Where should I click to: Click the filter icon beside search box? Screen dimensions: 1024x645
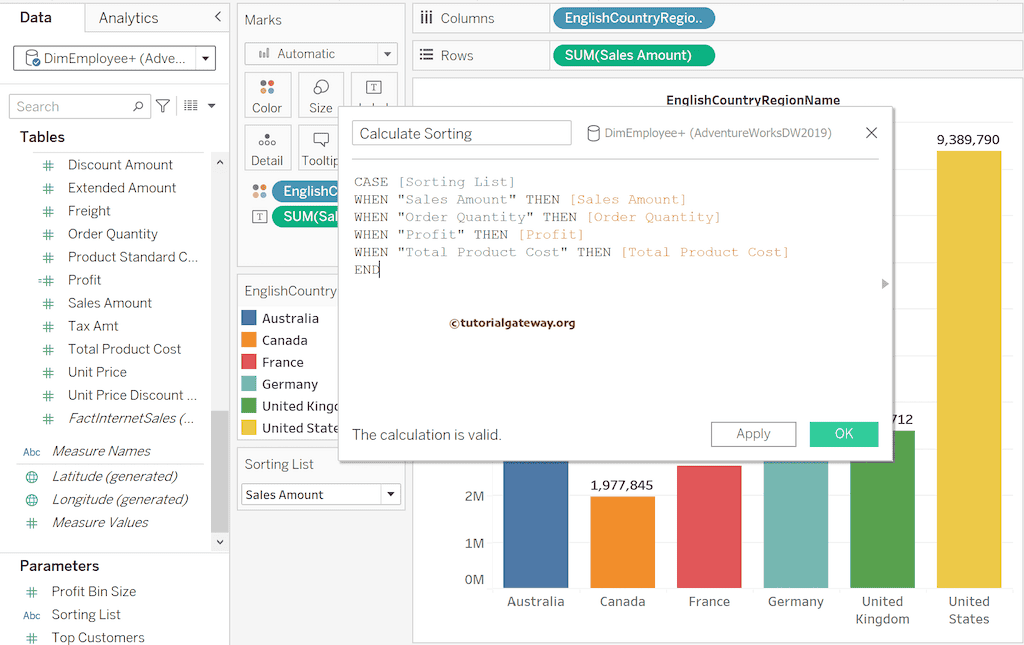163,106
